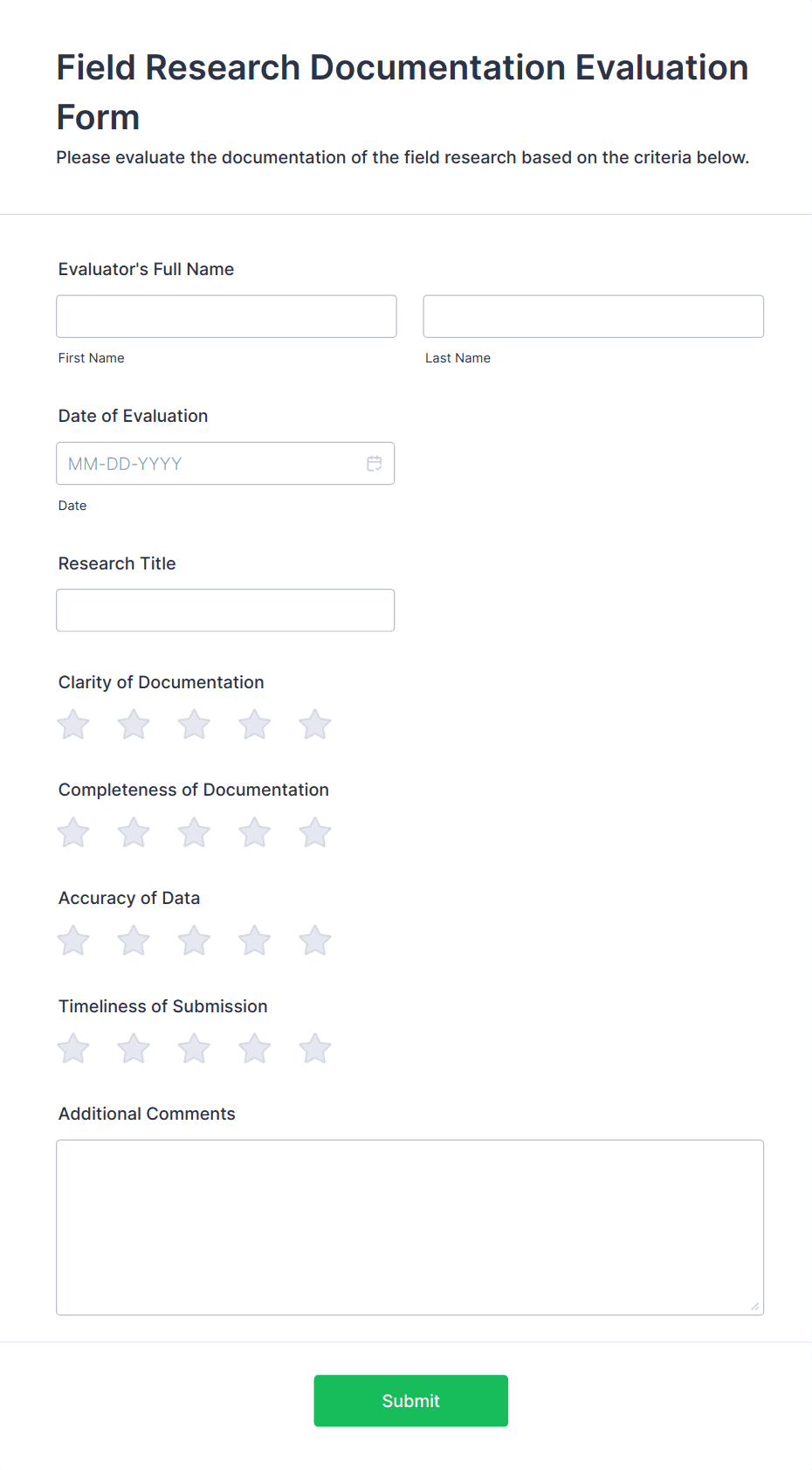Give Completeness of Documentation one star

pyautogui.click(x=72, y=832)
